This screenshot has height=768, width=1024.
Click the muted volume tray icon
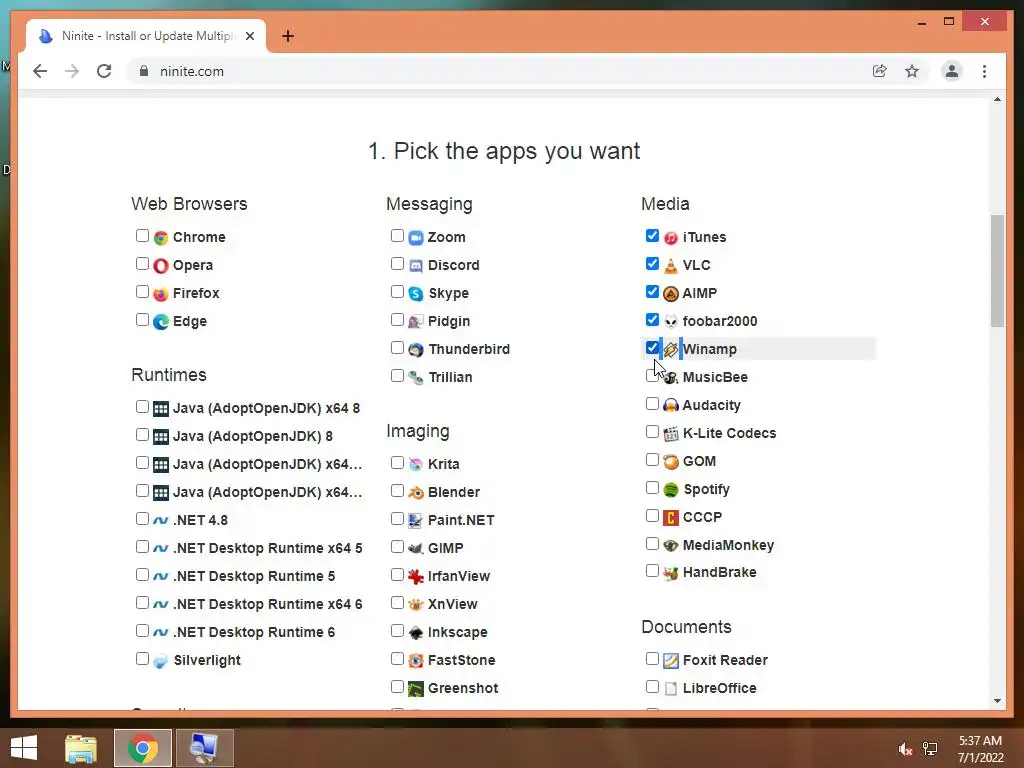pos(905,749)
